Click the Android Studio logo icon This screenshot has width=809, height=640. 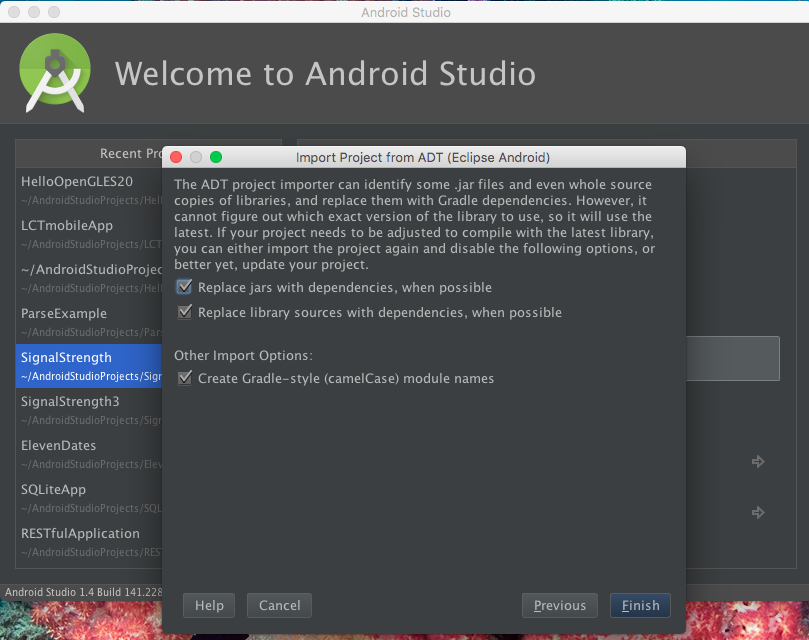pos(55,73)
